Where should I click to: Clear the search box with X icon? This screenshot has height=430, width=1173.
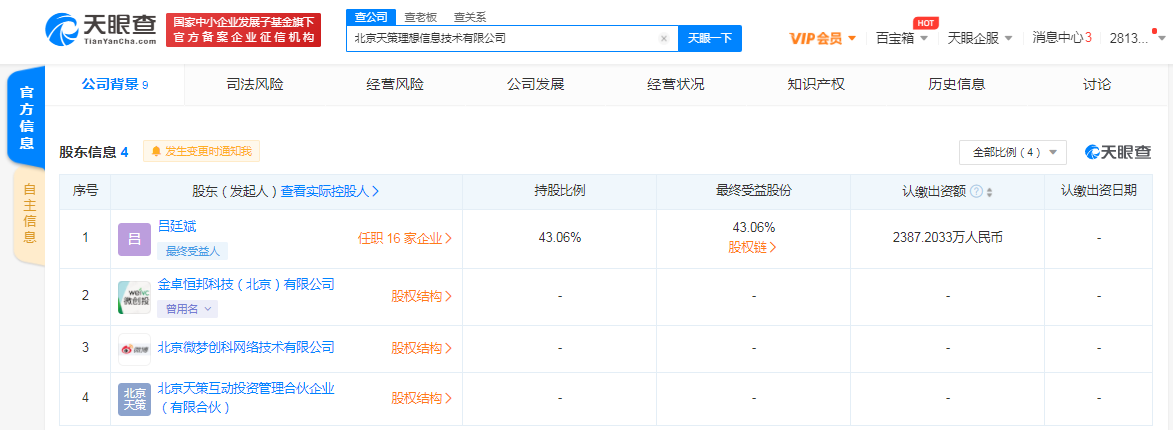point(664,39)
